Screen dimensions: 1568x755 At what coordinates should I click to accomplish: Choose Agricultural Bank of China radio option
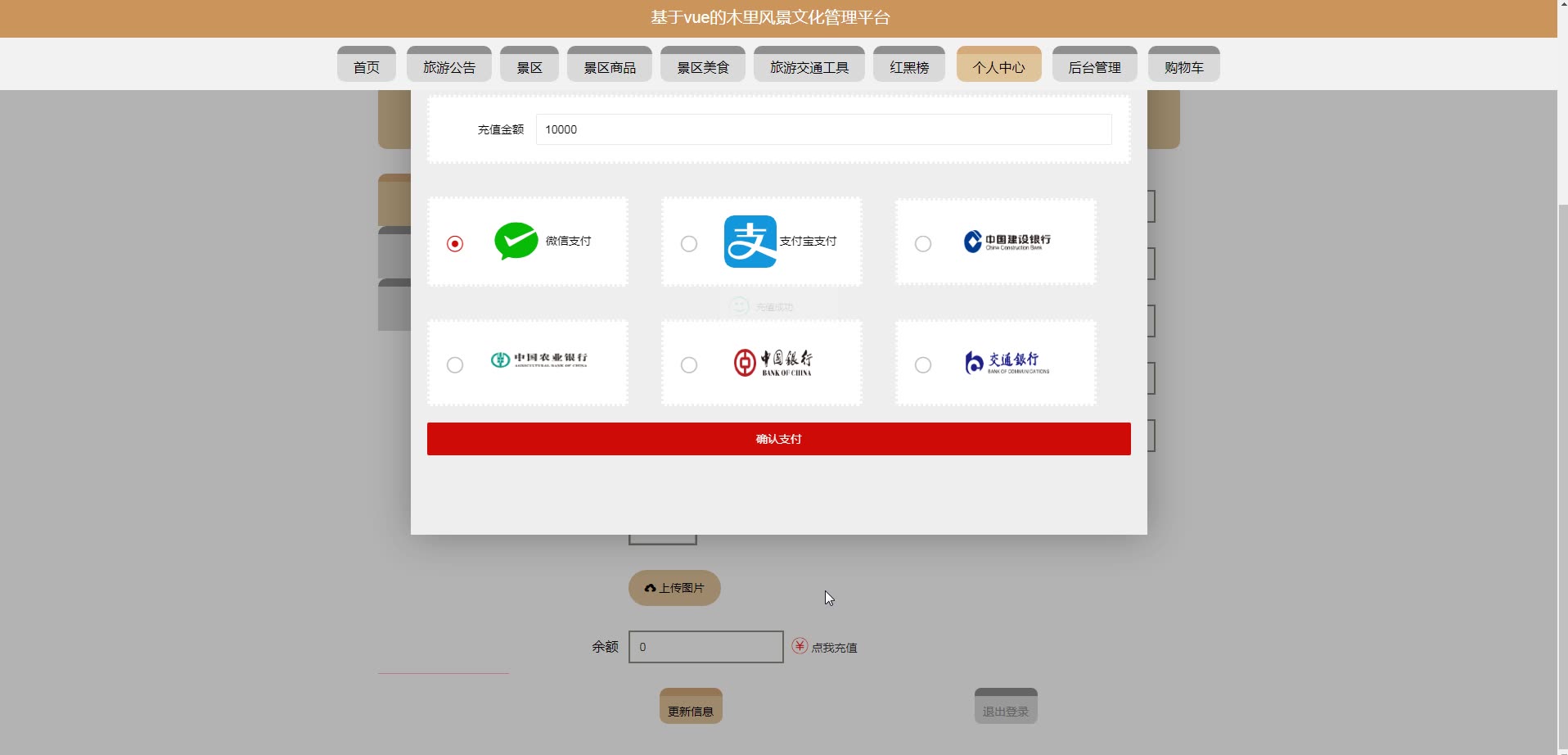point(455,364)
